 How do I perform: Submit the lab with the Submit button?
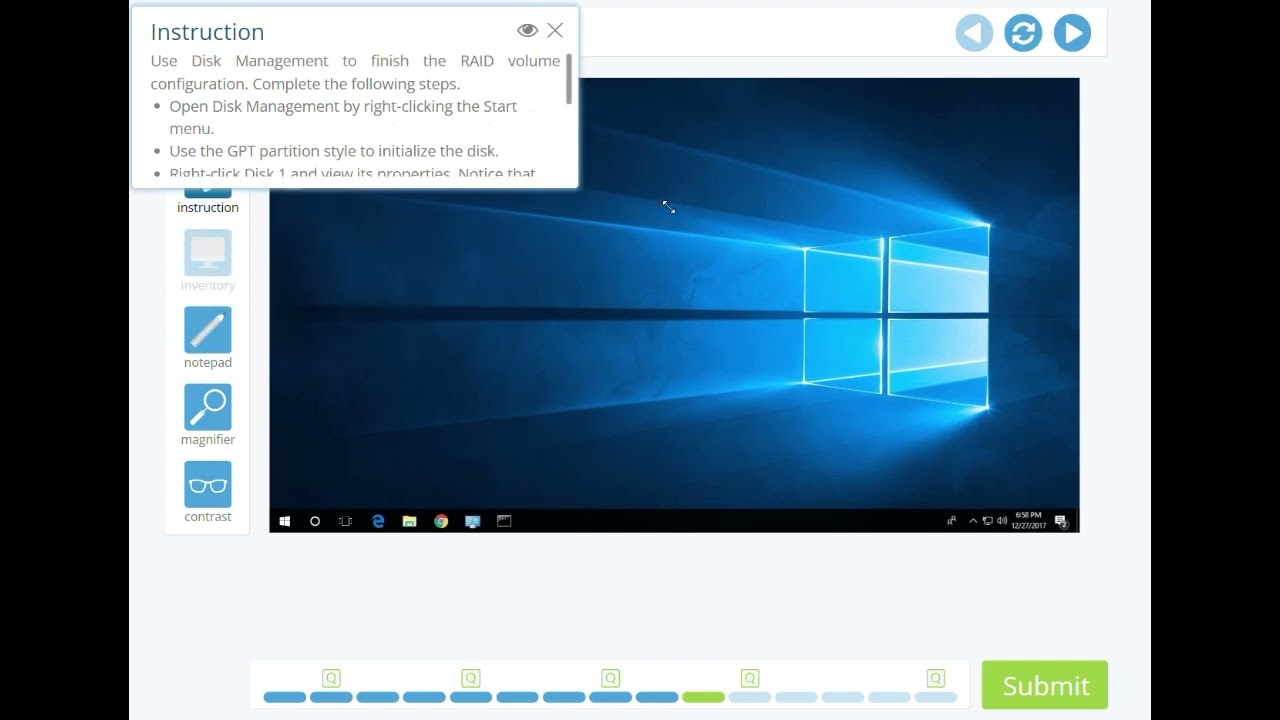click(1045, 685)
